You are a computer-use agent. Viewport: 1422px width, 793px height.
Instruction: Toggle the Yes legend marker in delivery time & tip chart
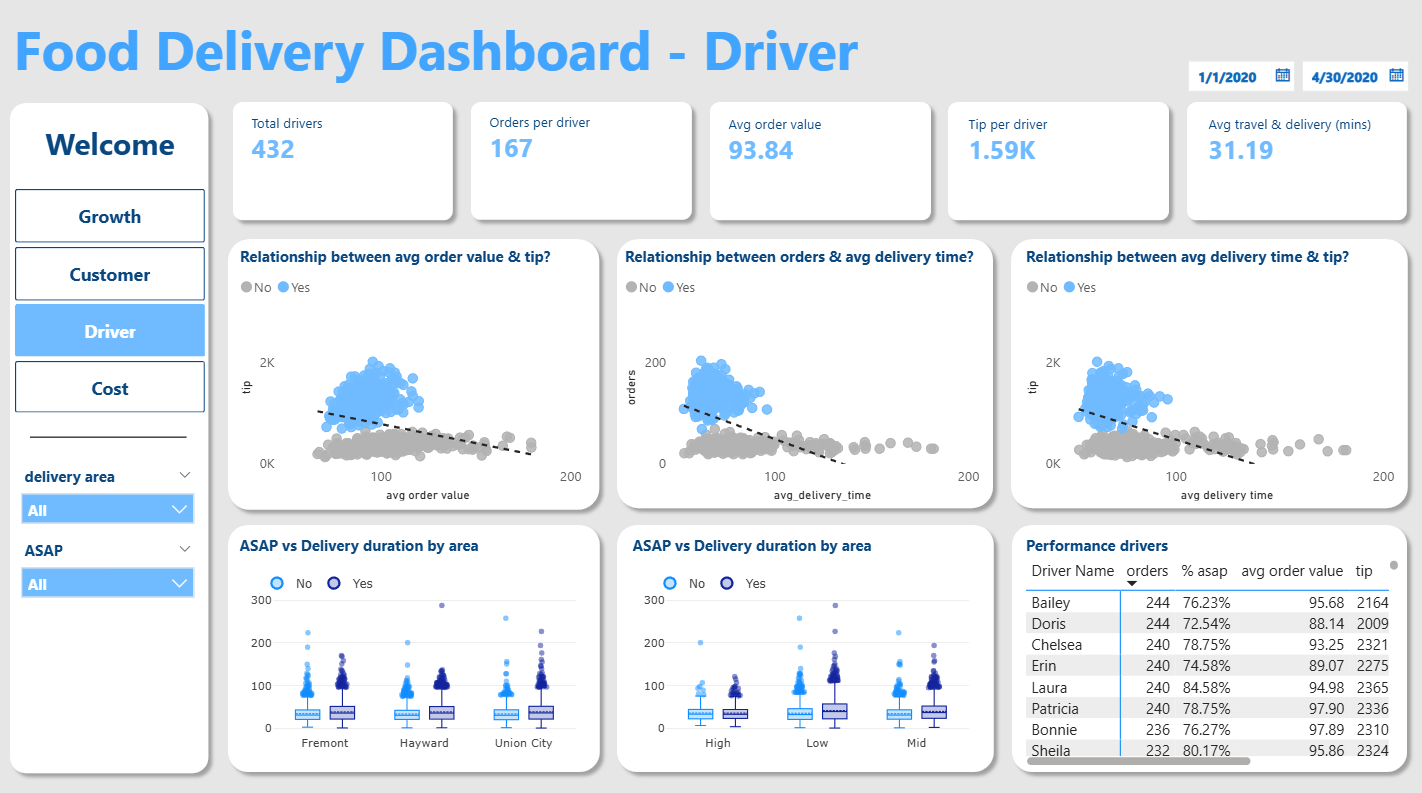click(1069, 287)
